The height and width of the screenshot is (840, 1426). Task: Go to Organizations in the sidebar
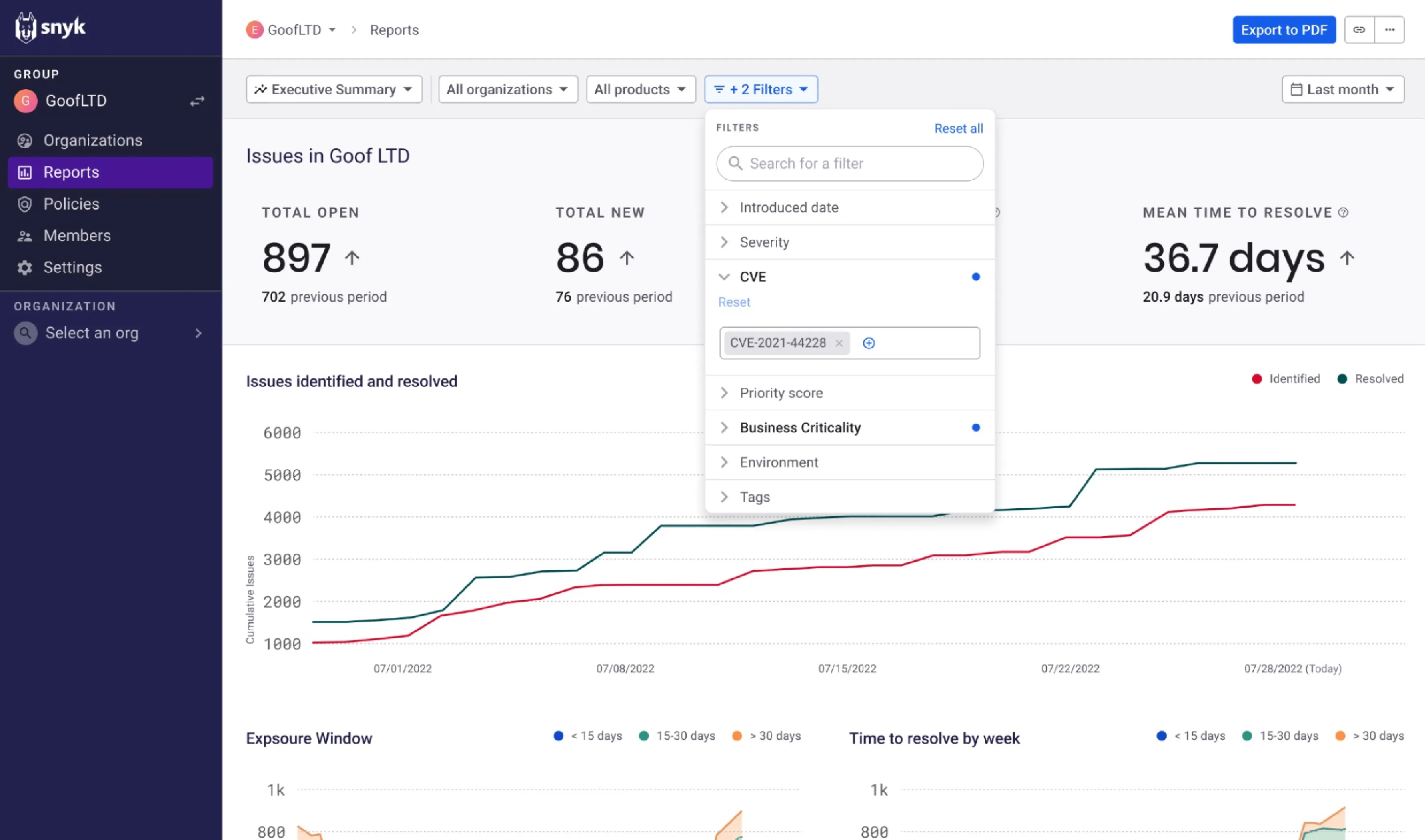pyautogui.click(x=93, y=140)
